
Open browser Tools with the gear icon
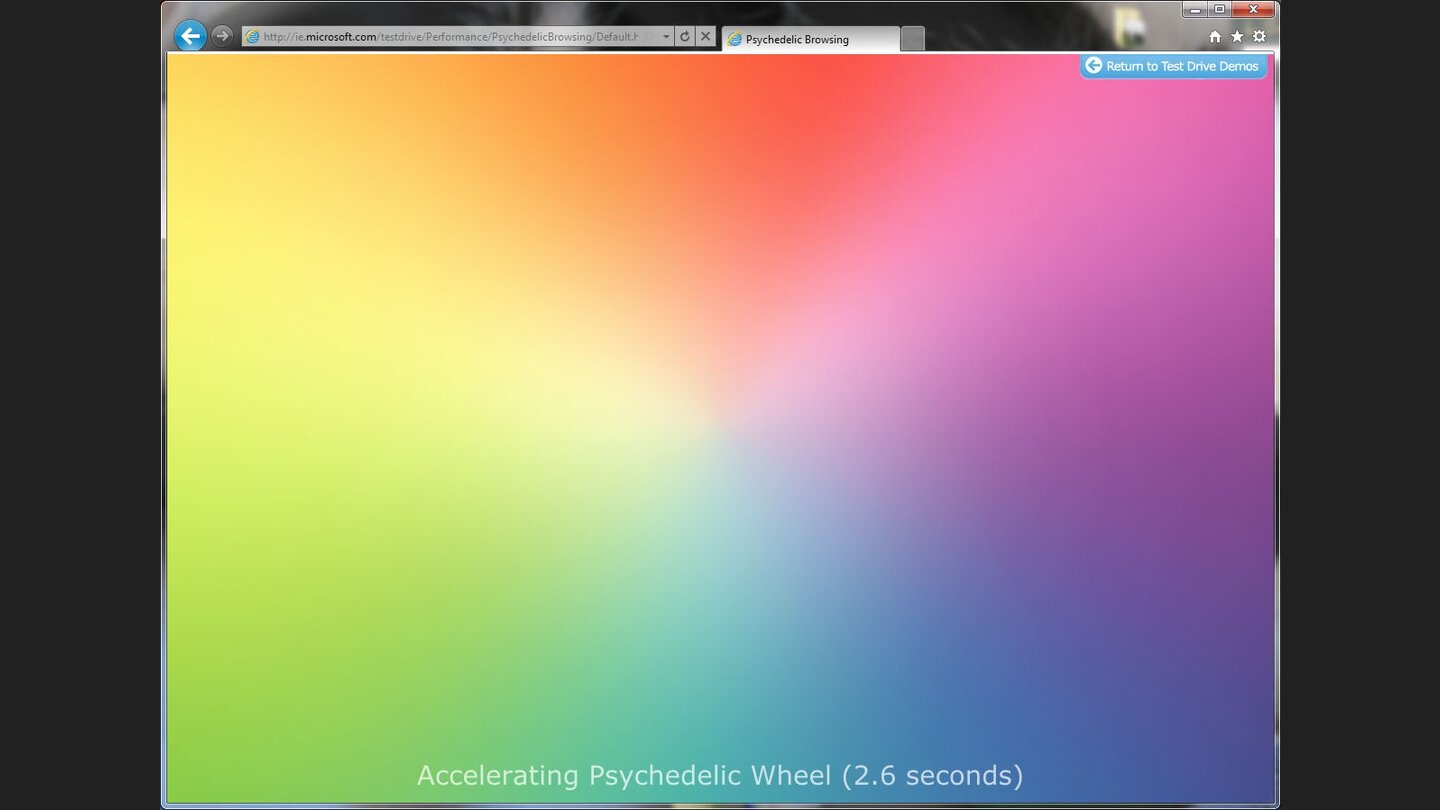1259,36
